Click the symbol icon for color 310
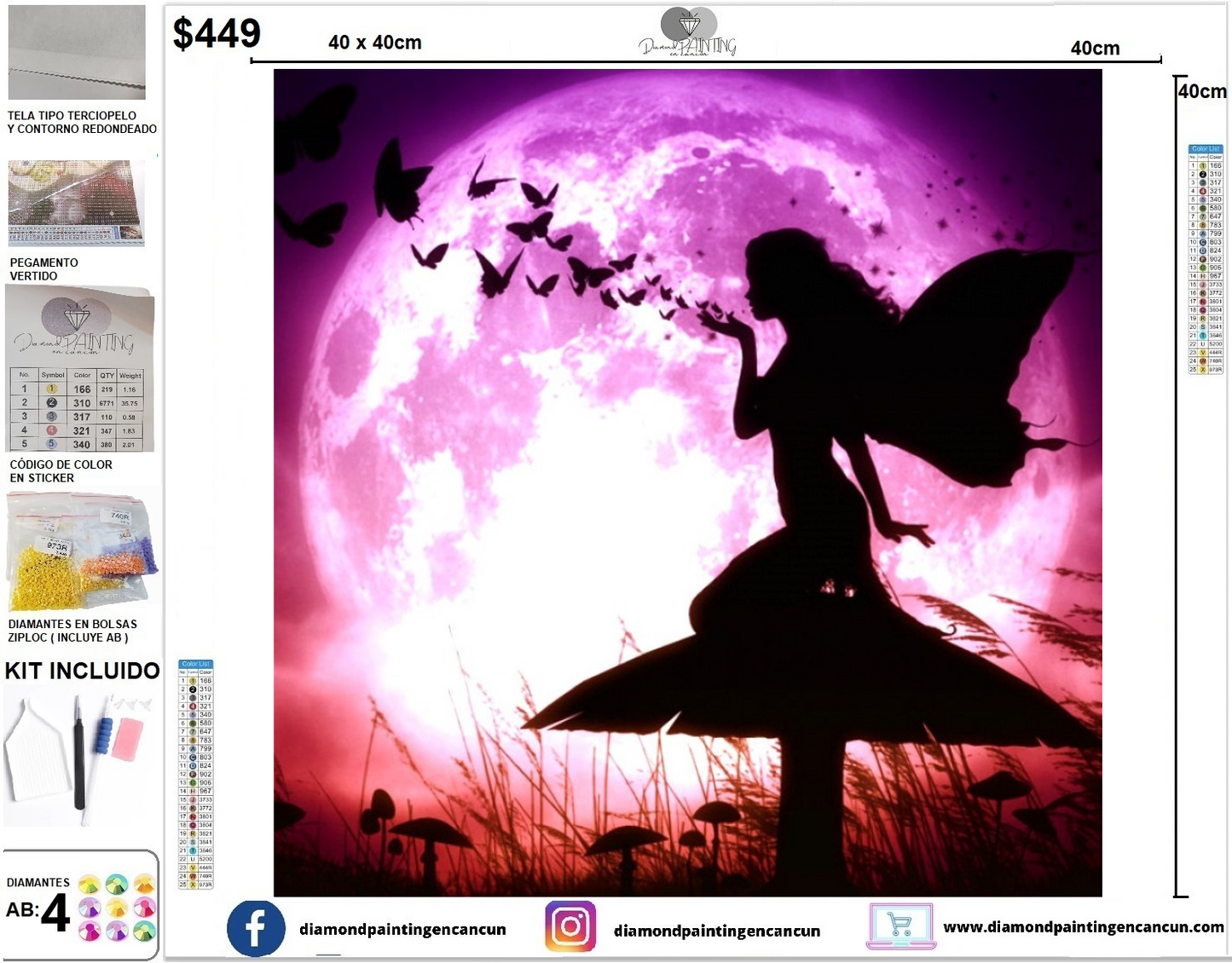The width and height of the screenshot is (1232, 963). [x=52, y=402]
